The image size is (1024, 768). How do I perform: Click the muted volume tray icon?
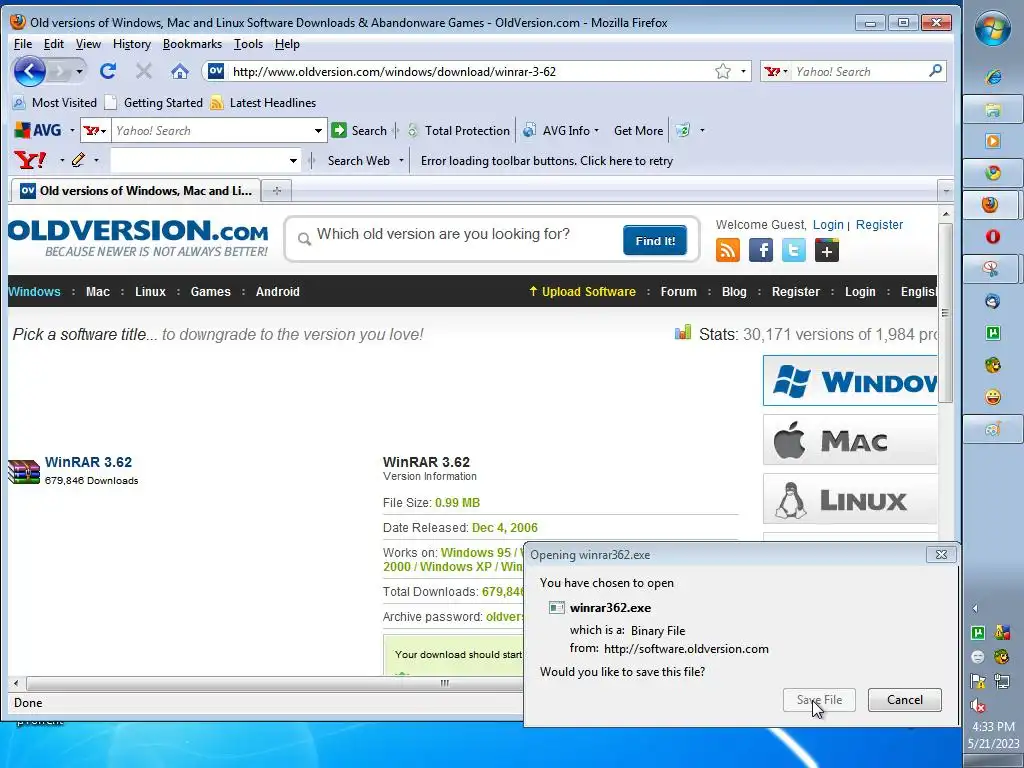978,705
